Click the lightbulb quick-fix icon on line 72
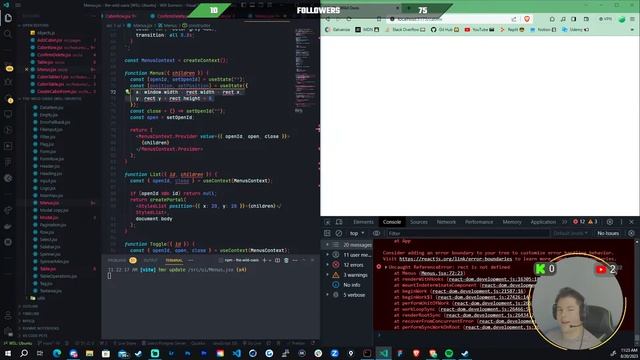 coord(128,92)
